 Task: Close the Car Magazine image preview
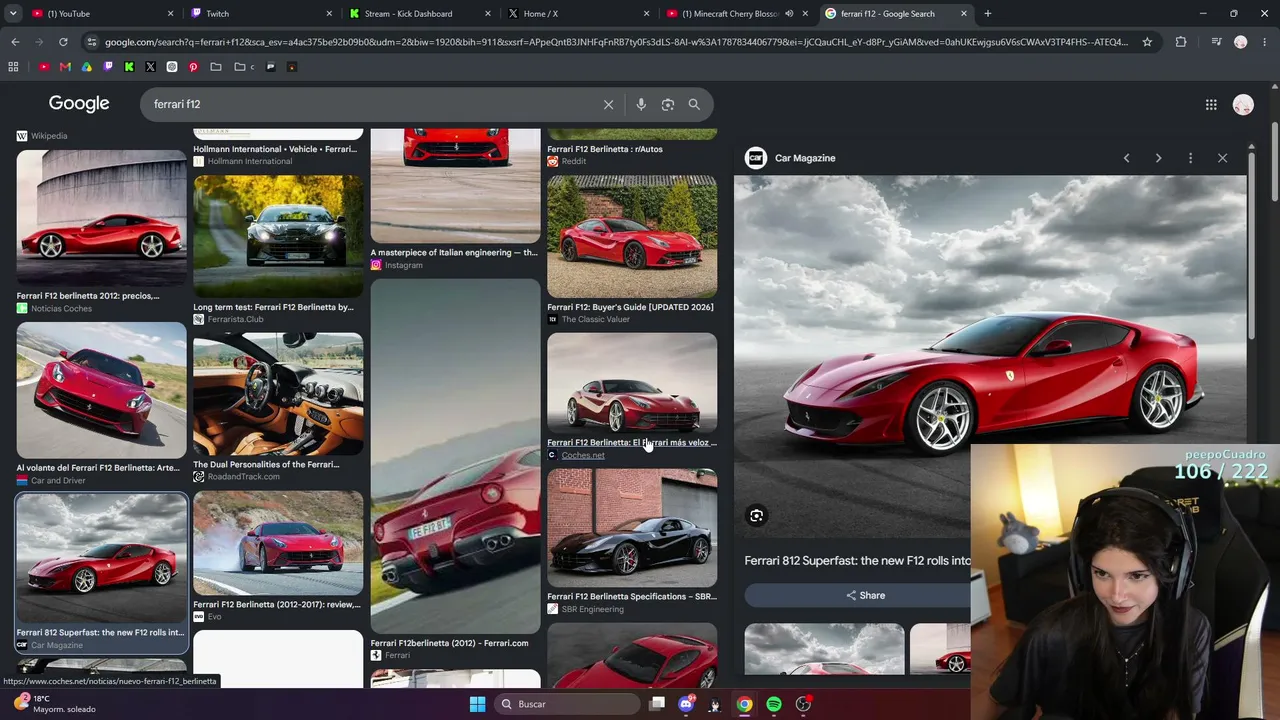[x=1222, y=158]
